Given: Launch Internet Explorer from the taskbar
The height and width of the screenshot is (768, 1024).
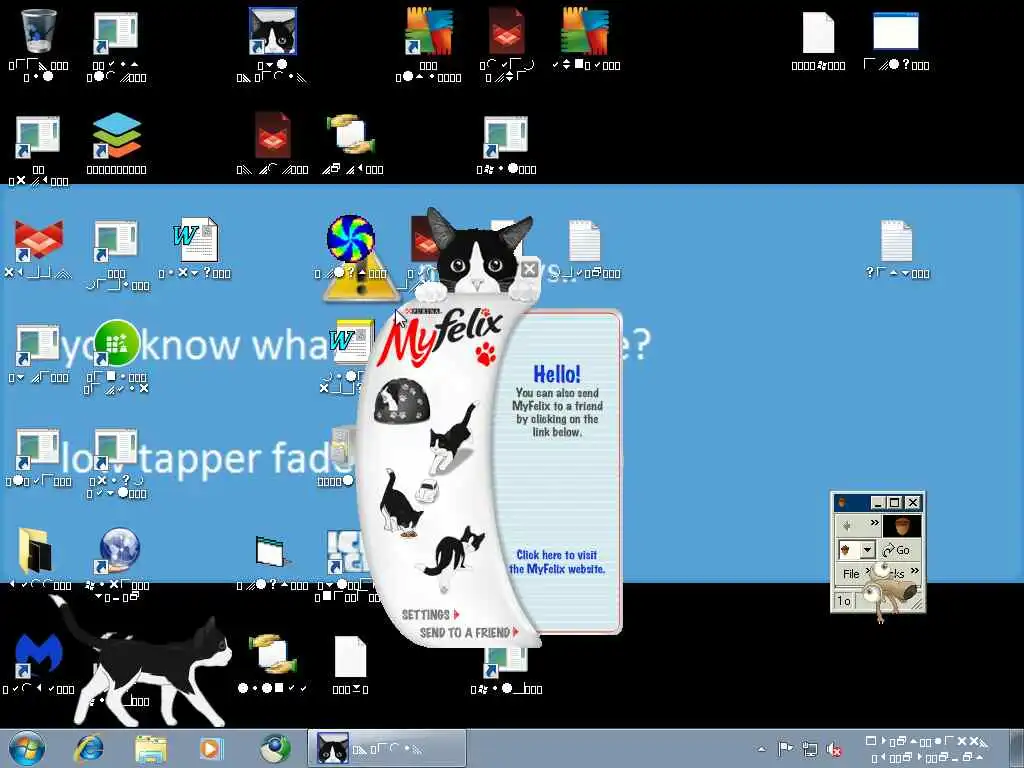Looking at the screenshot, I should tap(89, 748).
